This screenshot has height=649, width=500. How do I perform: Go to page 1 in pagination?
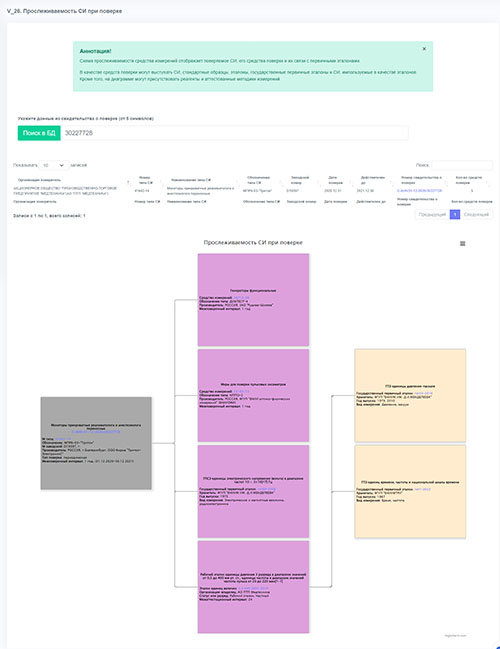click(x=454, y=214)
